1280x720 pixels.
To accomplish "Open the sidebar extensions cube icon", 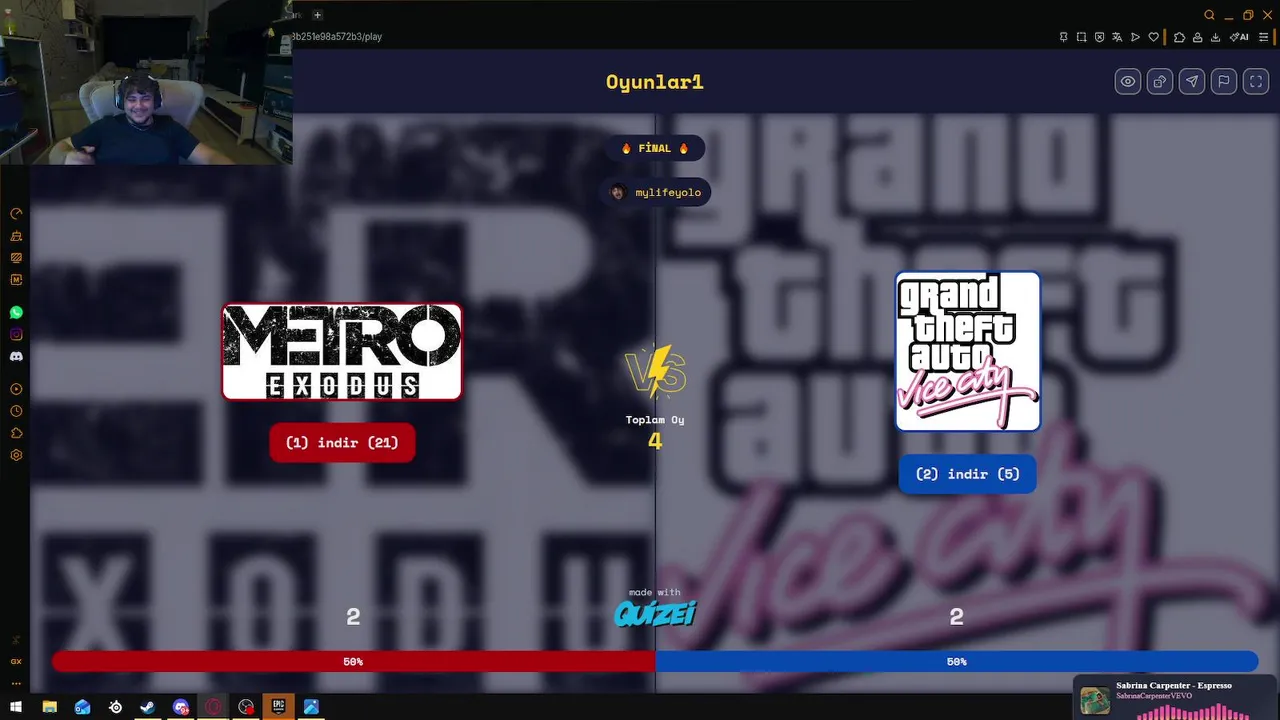I will pyautogui.click(x=16, y=433).
